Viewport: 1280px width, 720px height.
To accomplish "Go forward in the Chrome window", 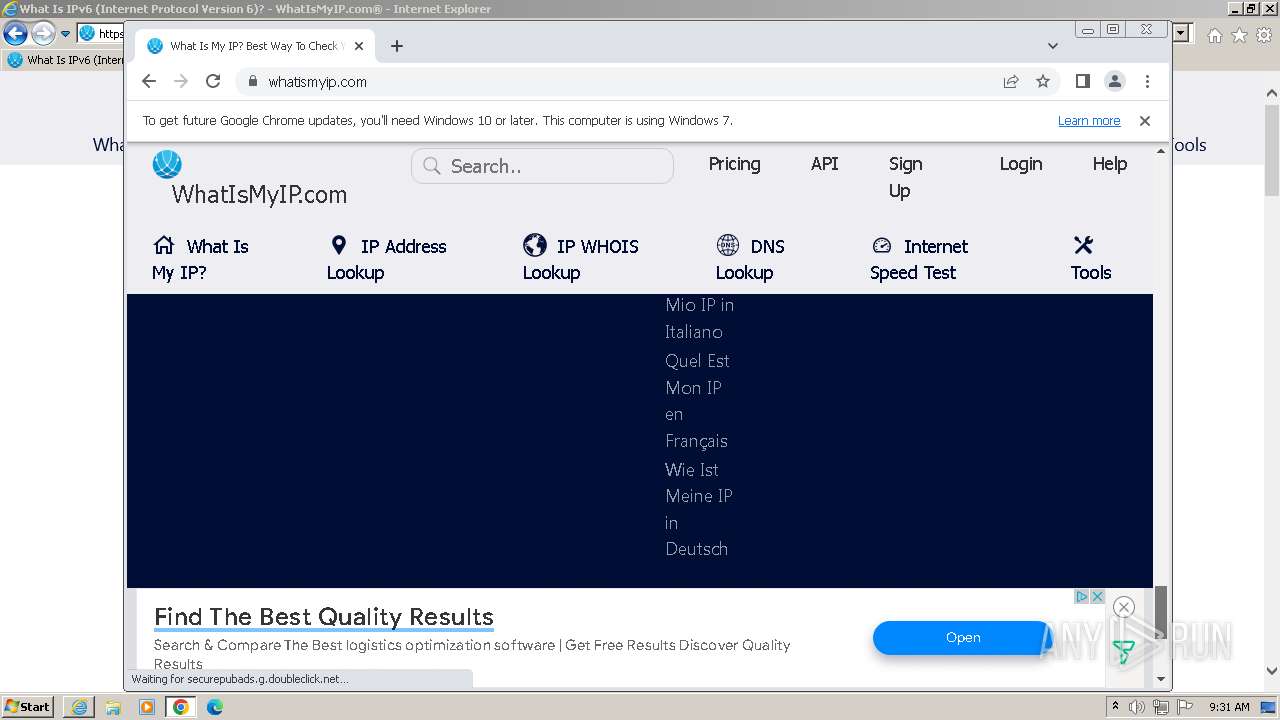I will pyautogui.click(x=181, y=81).
